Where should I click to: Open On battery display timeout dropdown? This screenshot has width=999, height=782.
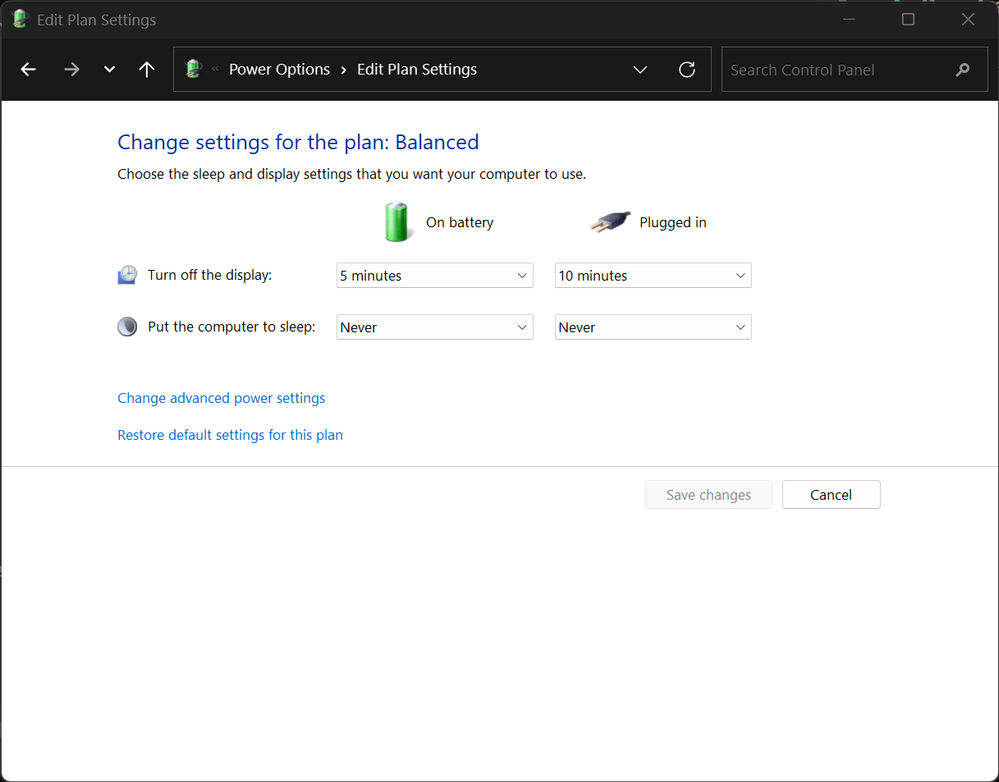pyautogui.click(x=434, y=276)
